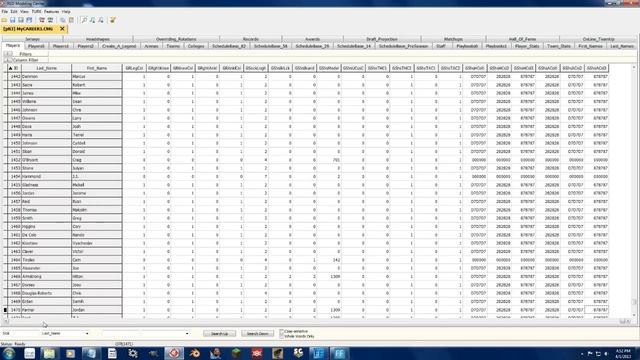Viewport: 640px width, 360px height.
Task: Open the red circular active taskbar icon
Action: [x=174, y=353]
